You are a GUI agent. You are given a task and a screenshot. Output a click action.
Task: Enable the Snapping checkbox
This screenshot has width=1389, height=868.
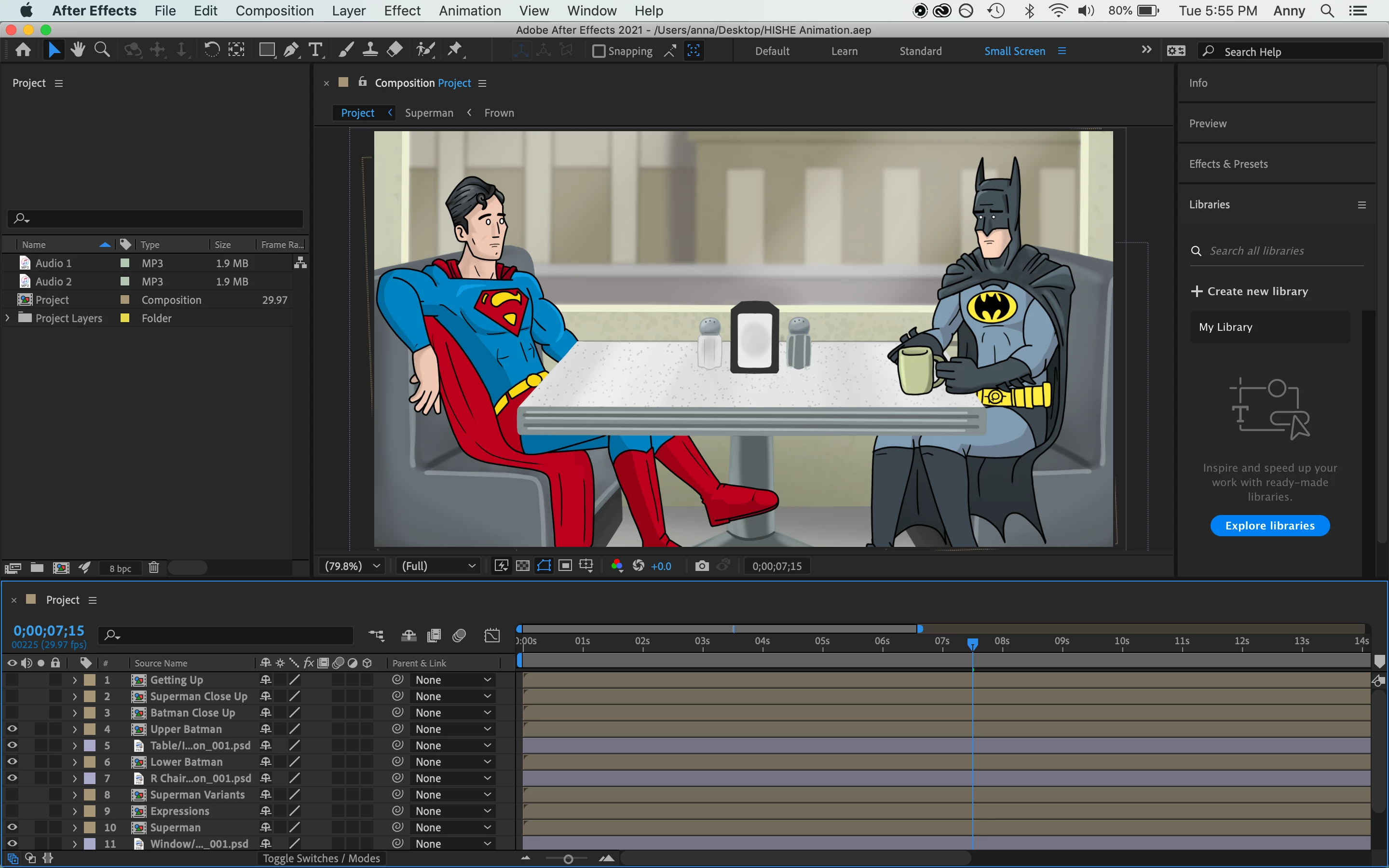pyautogui.click(x=599, y=51)
